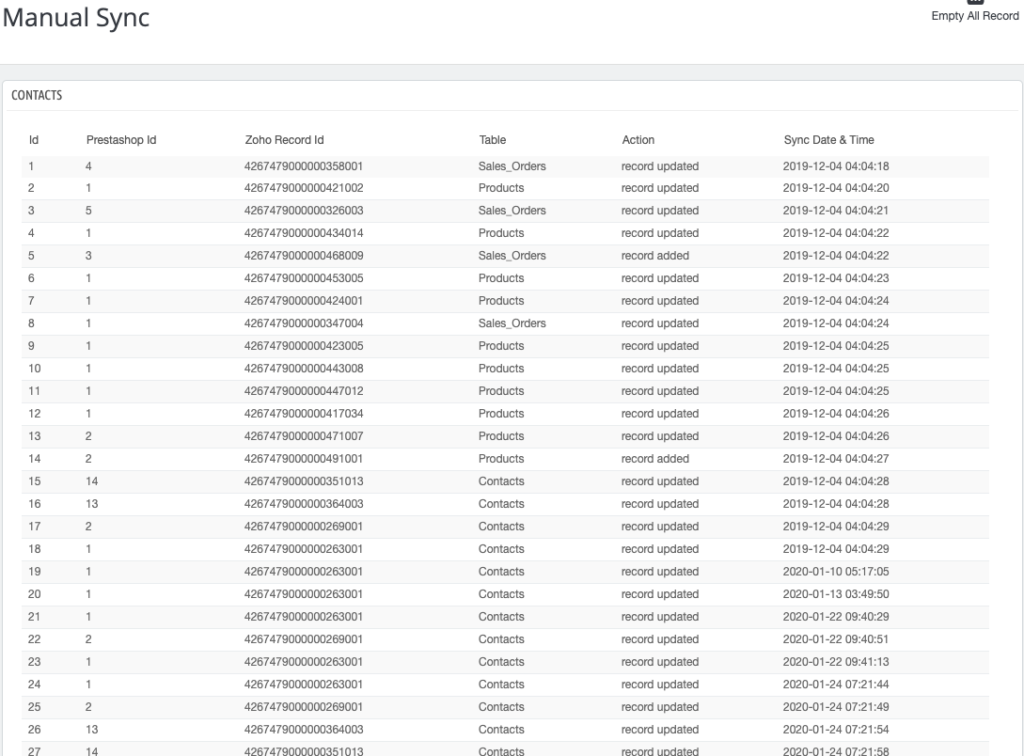Viewport: 1024px width, 756px height.
Task: Click Zoho record id 4267479000000351013 in row 15
Action: point(304,481)
